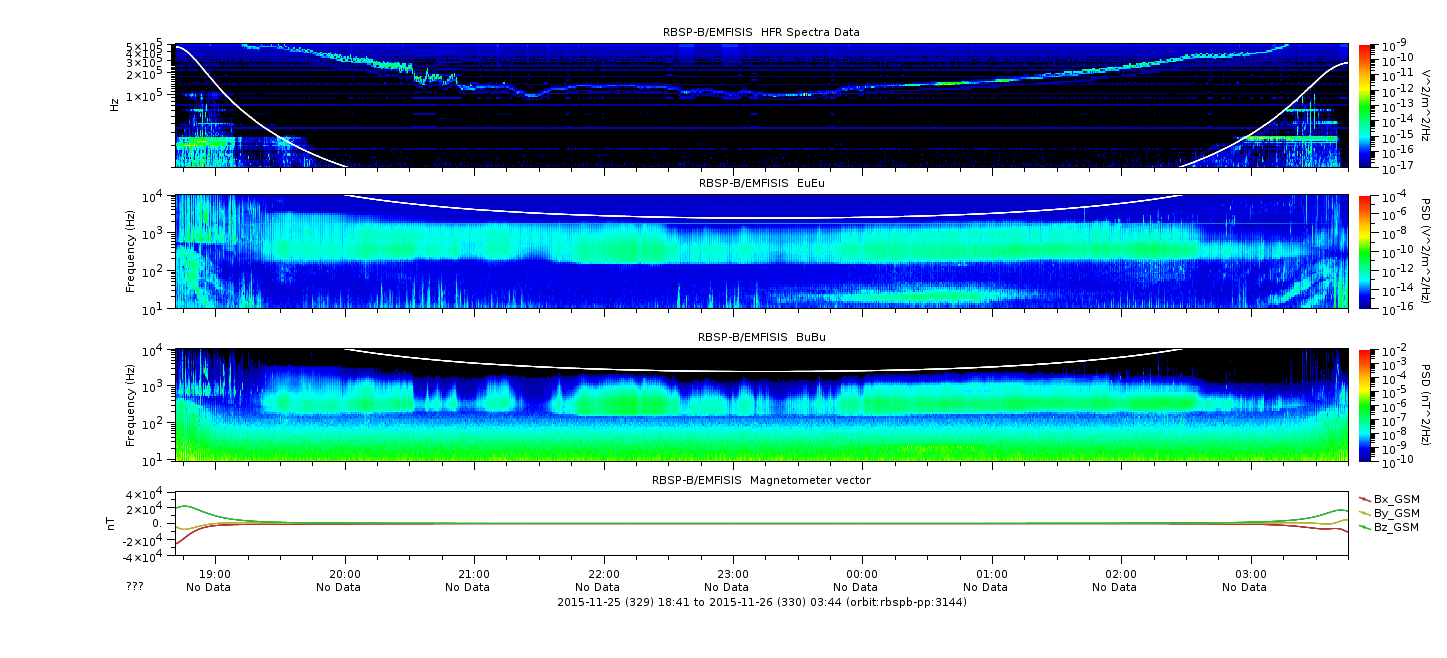This screenshot has width=1447, height=658.
Task: Click the HFR Spectra Data plot title
Action: coord(761,32)
